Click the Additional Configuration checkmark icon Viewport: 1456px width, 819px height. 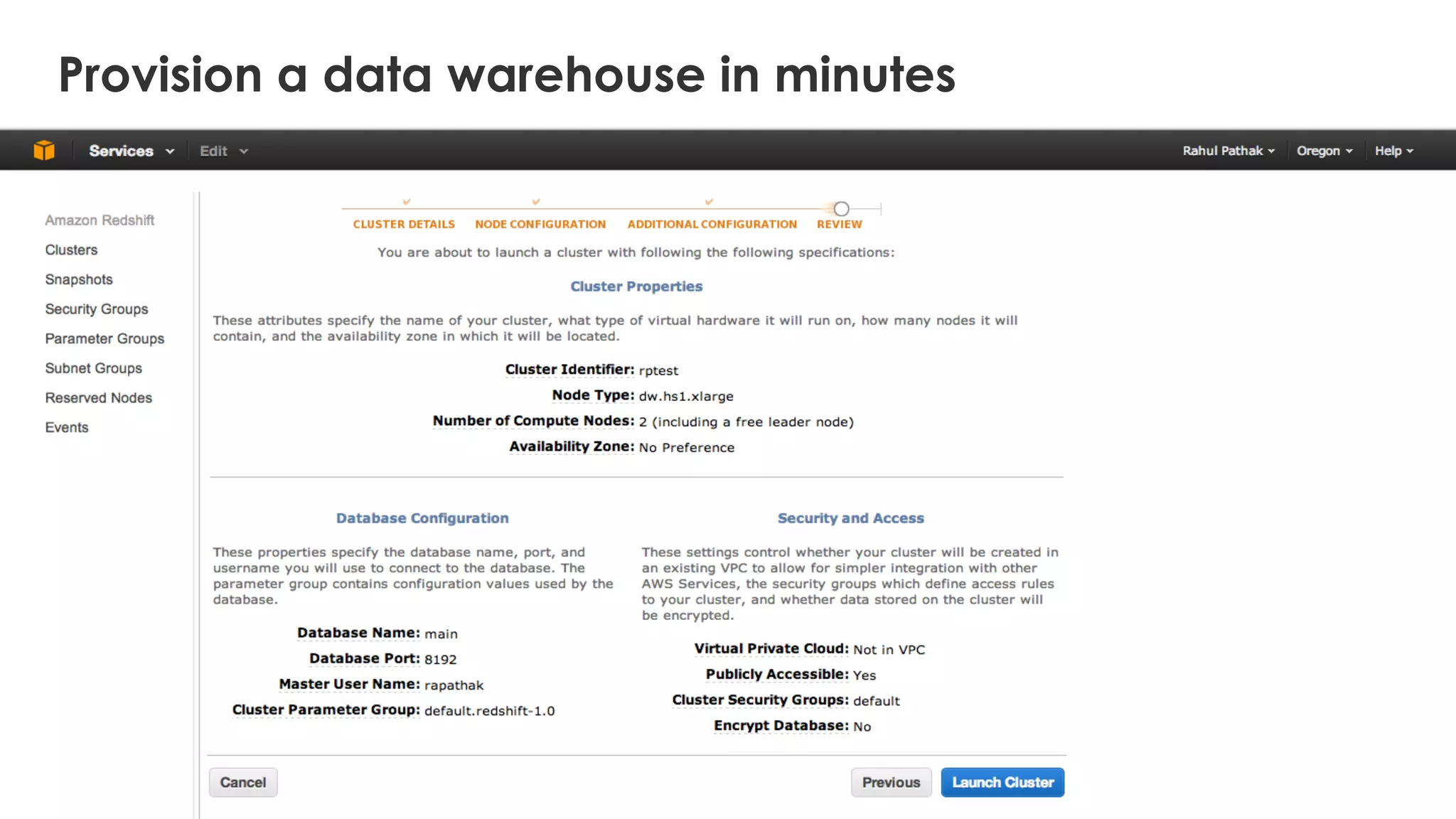[709, 202]
